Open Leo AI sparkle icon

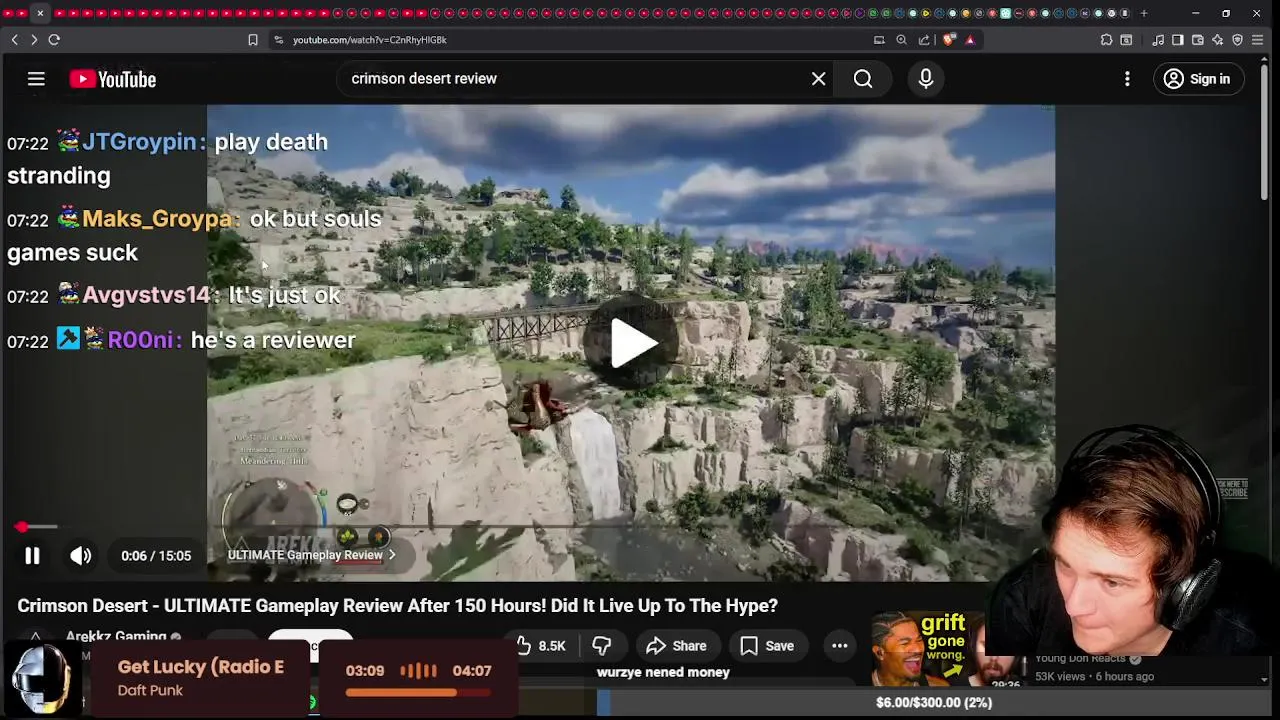[x=1217, y=40]
